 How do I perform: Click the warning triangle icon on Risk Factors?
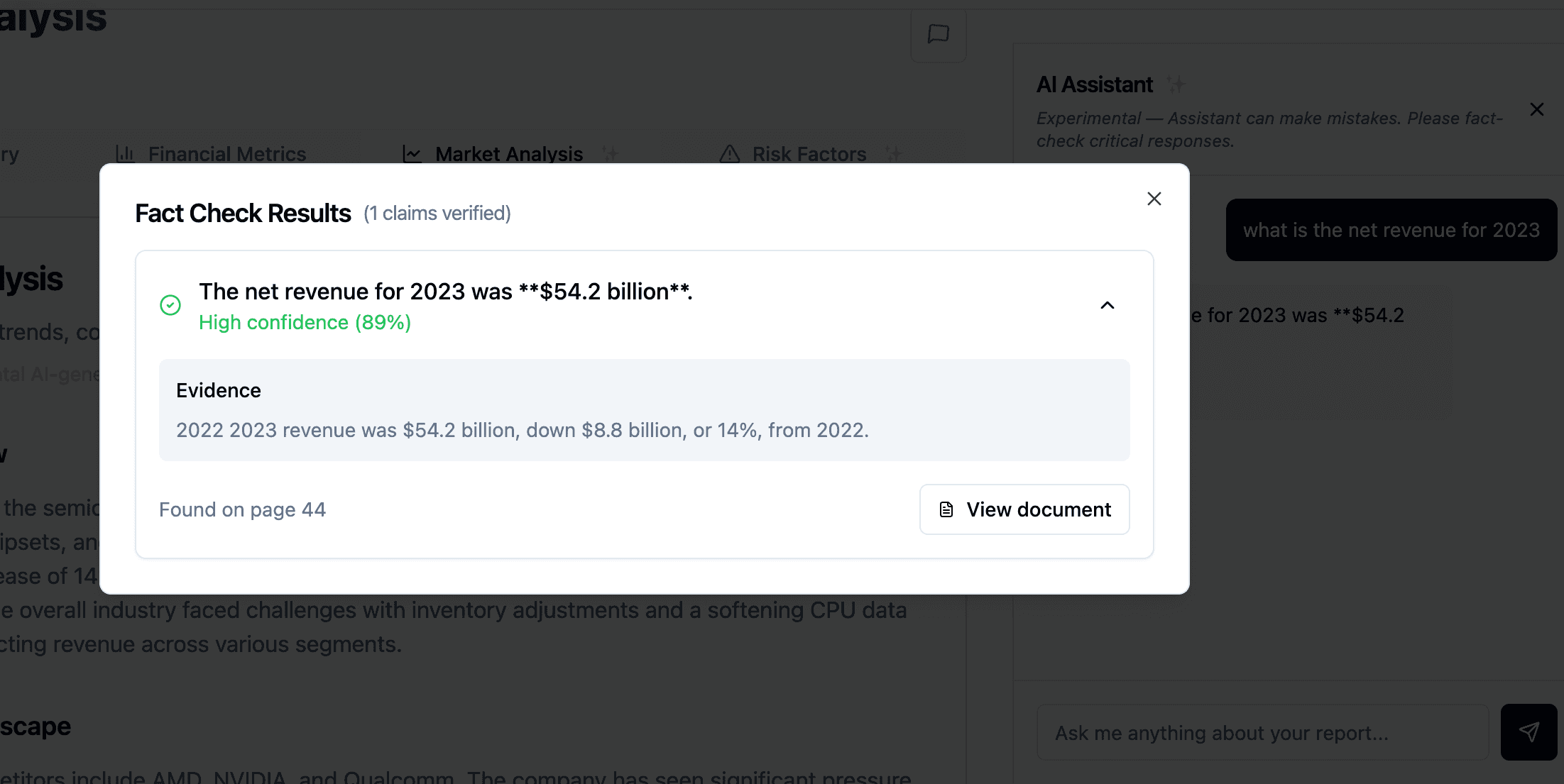(730, 153)
